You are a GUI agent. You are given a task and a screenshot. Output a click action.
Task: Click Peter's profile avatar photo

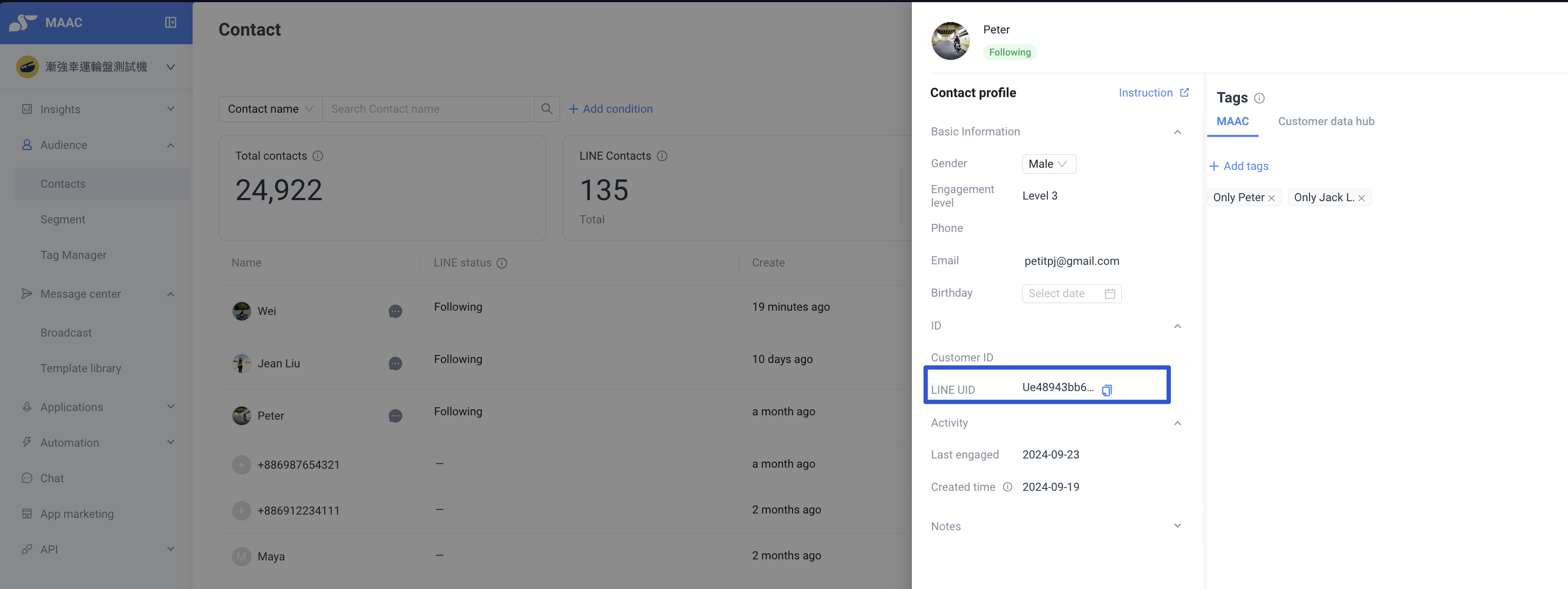tap(950, 41)
